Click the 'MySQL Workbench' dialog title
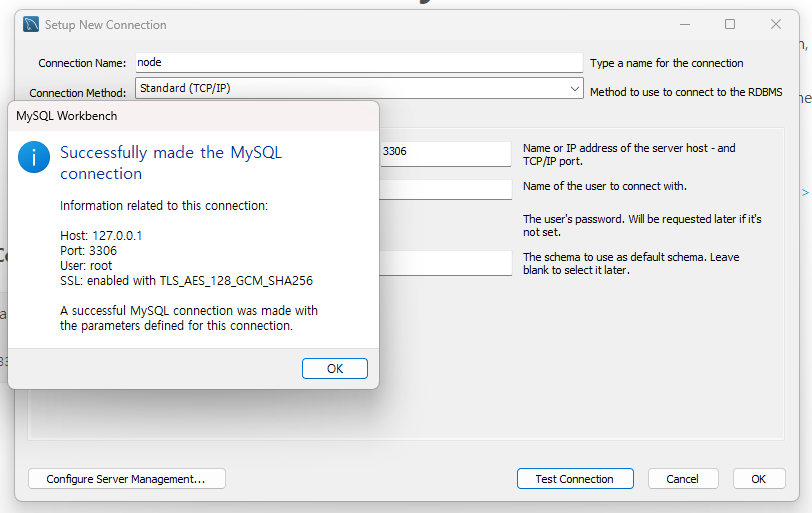Screen dimensions: 812x513 67,116
